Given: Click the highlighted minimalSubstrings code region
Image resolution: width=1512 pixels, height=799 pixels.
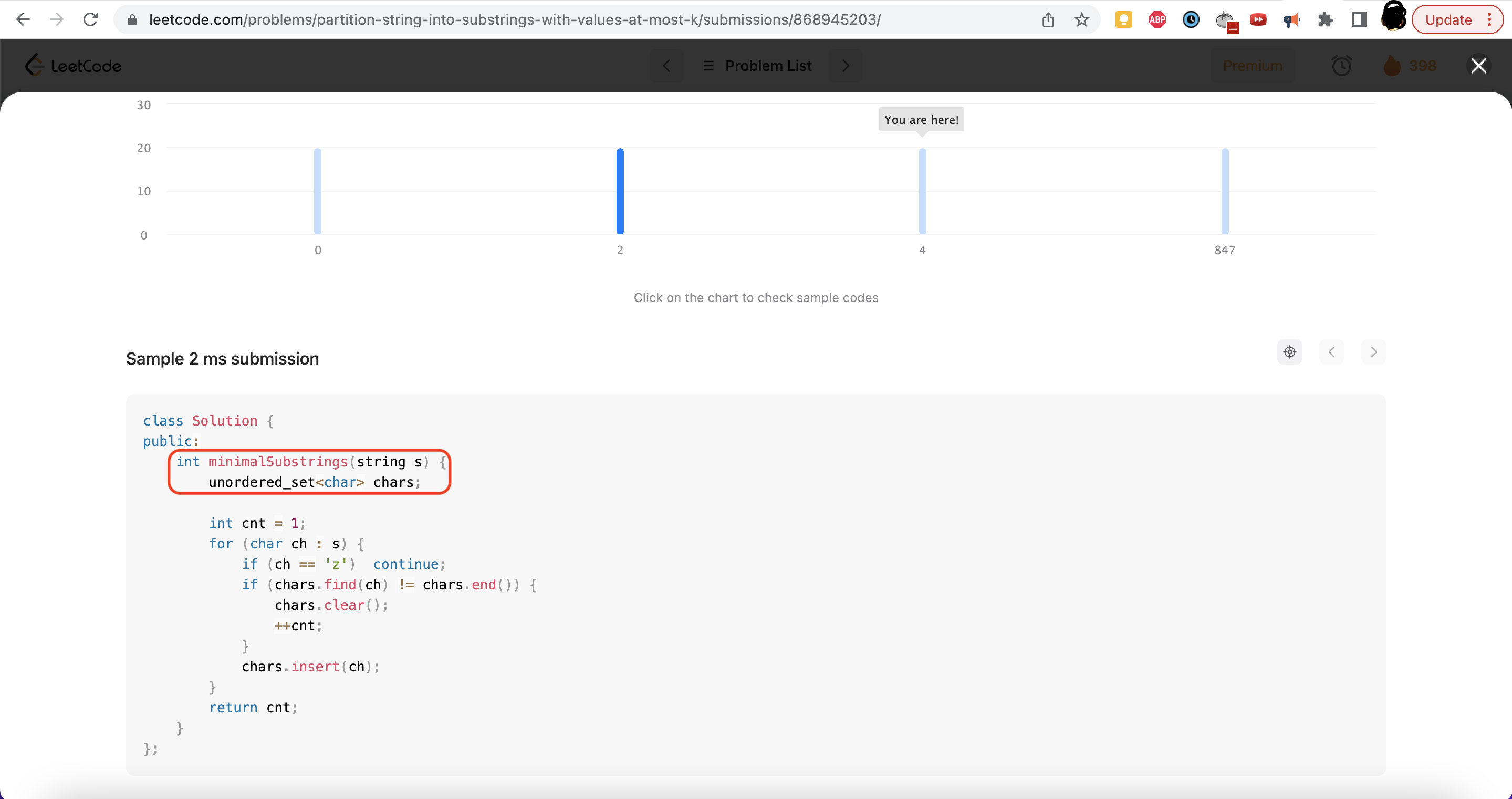Looking at the screenshot, I should (309, 471).
